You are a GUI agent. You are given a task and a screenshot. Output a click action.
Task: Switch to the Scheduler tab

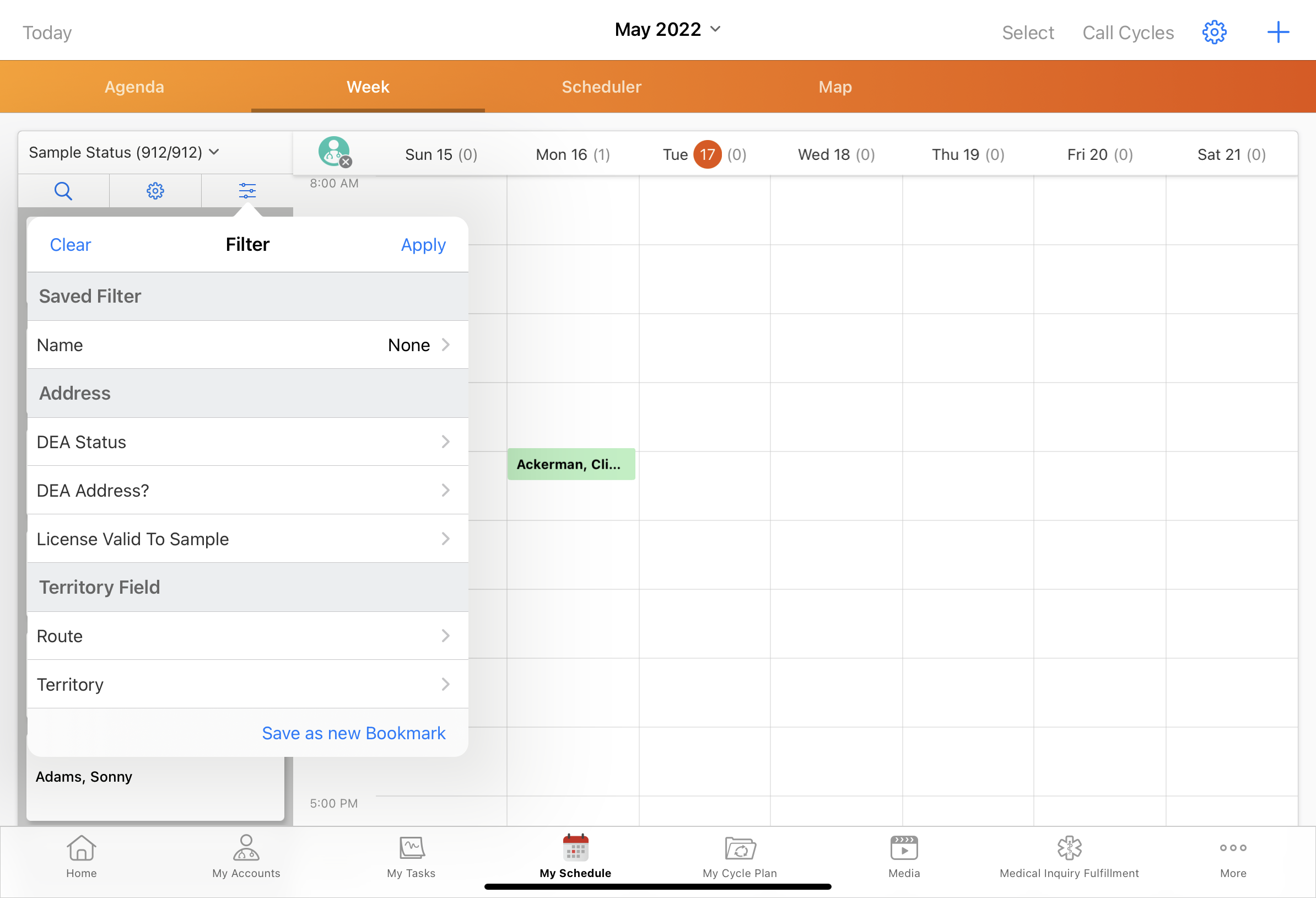(601, 87)
